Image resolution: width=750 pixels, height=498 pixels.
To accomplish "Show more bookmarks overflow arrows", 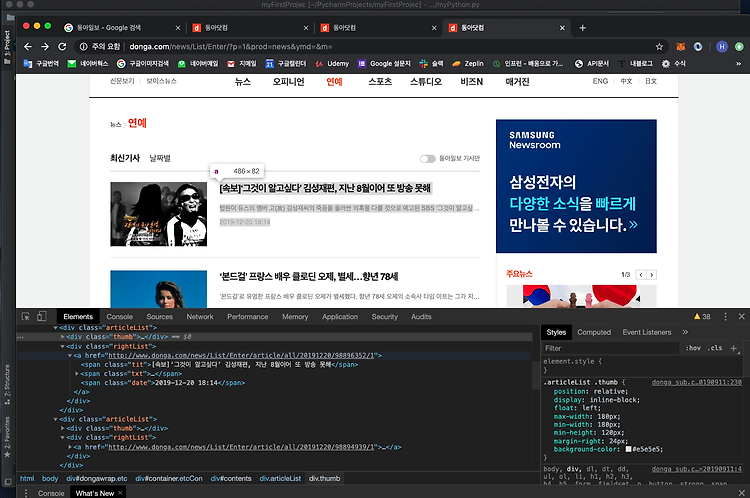I will (739, 64).
